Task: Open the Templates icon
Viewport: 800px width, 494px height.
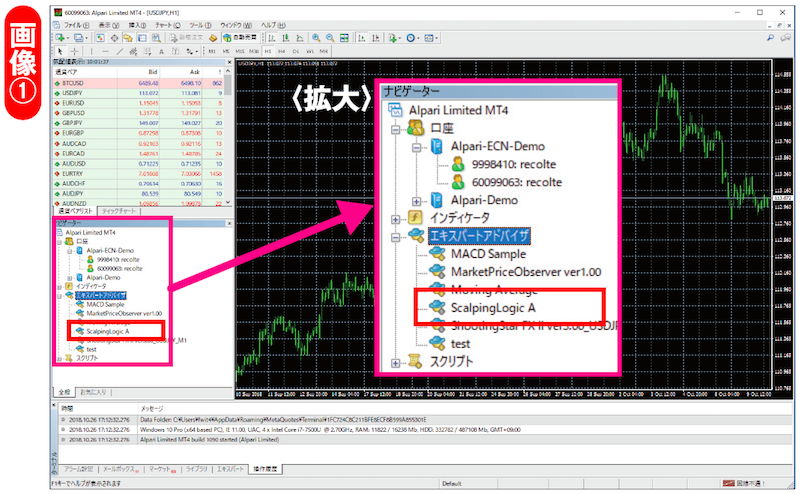Action: pos(429,38)
